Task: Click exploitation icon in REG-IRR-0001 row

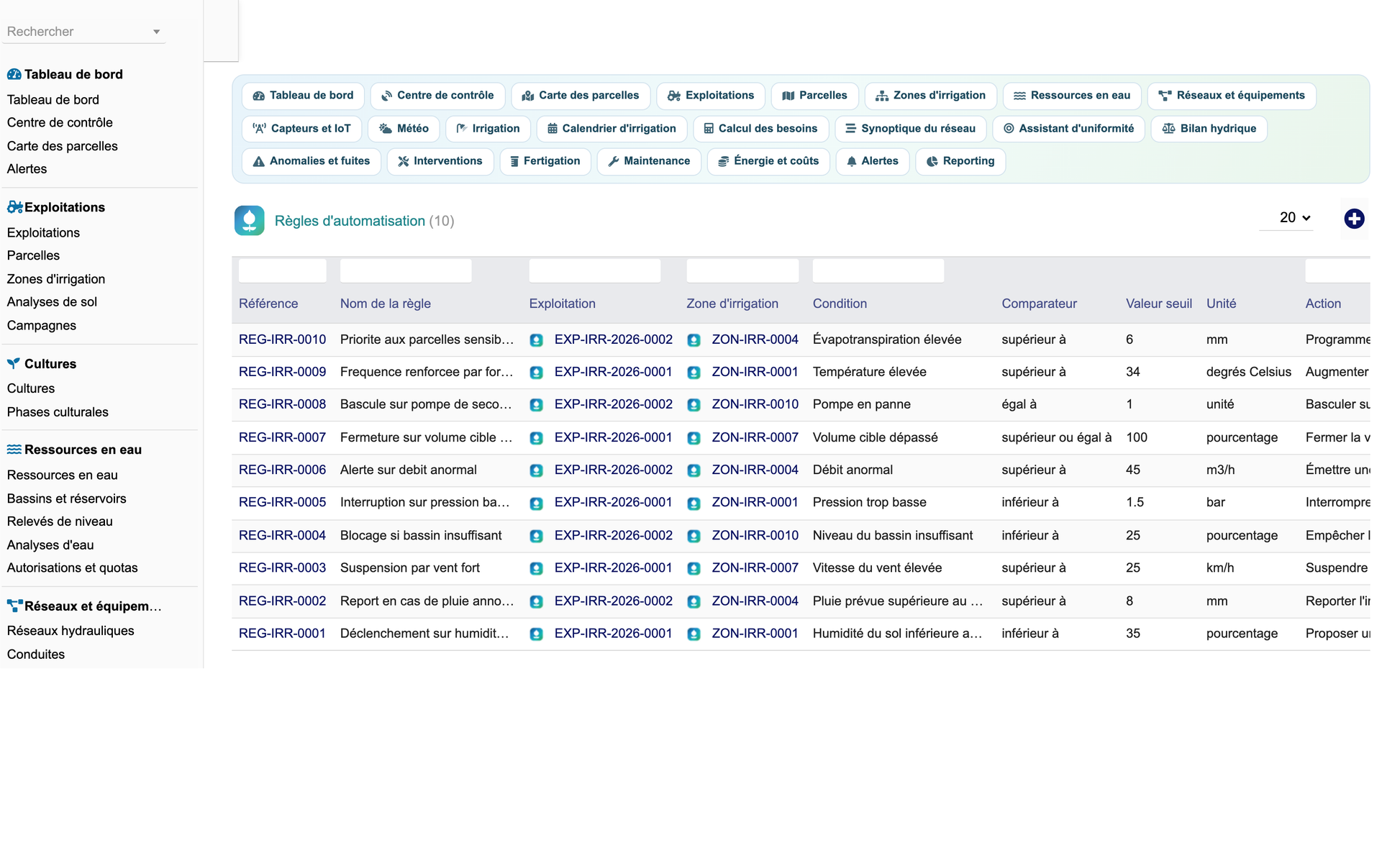Action: [x=536, y=634]
